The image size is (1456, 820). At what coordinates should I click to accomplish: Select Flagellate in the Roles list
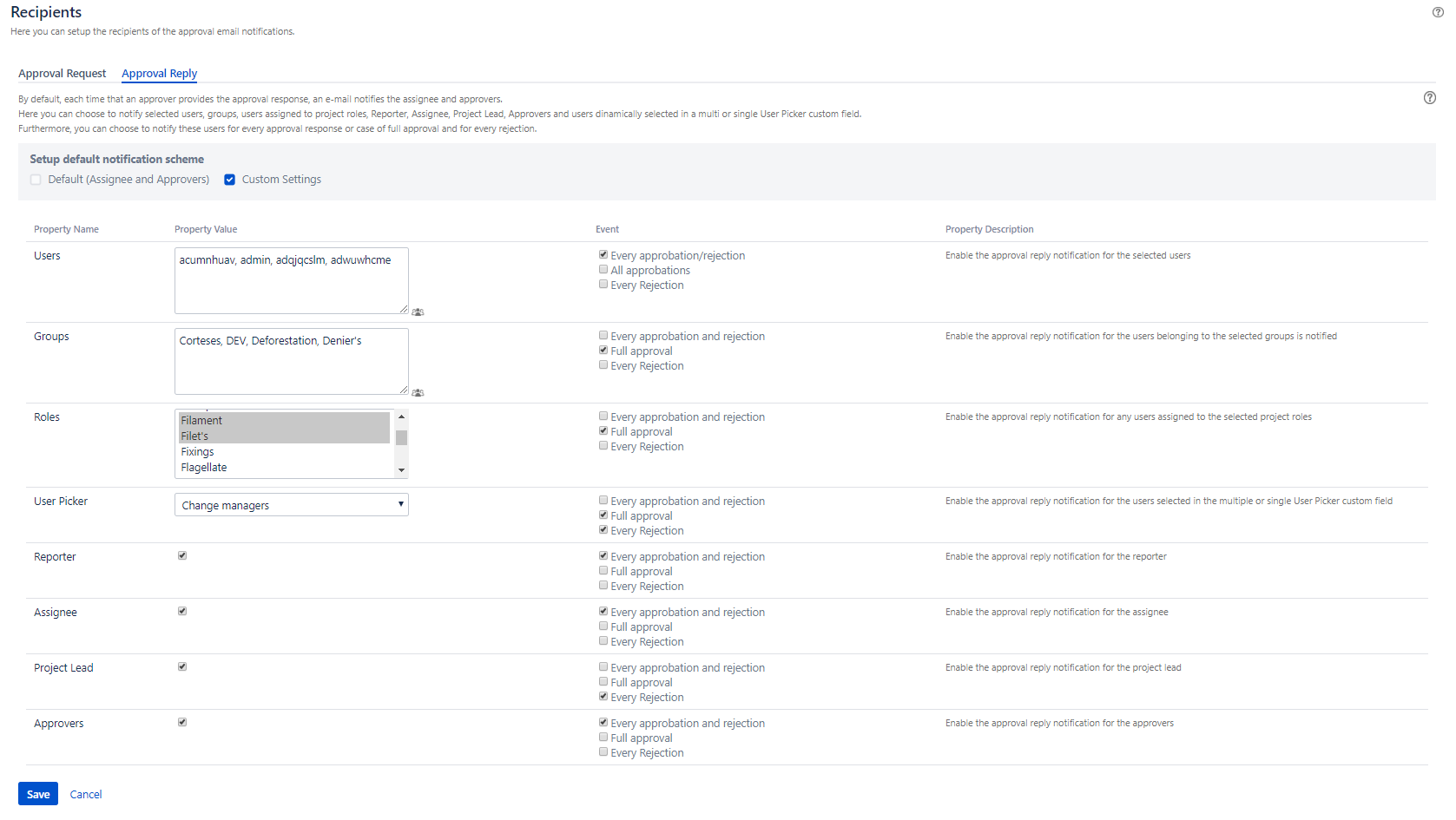click(204, 468)
